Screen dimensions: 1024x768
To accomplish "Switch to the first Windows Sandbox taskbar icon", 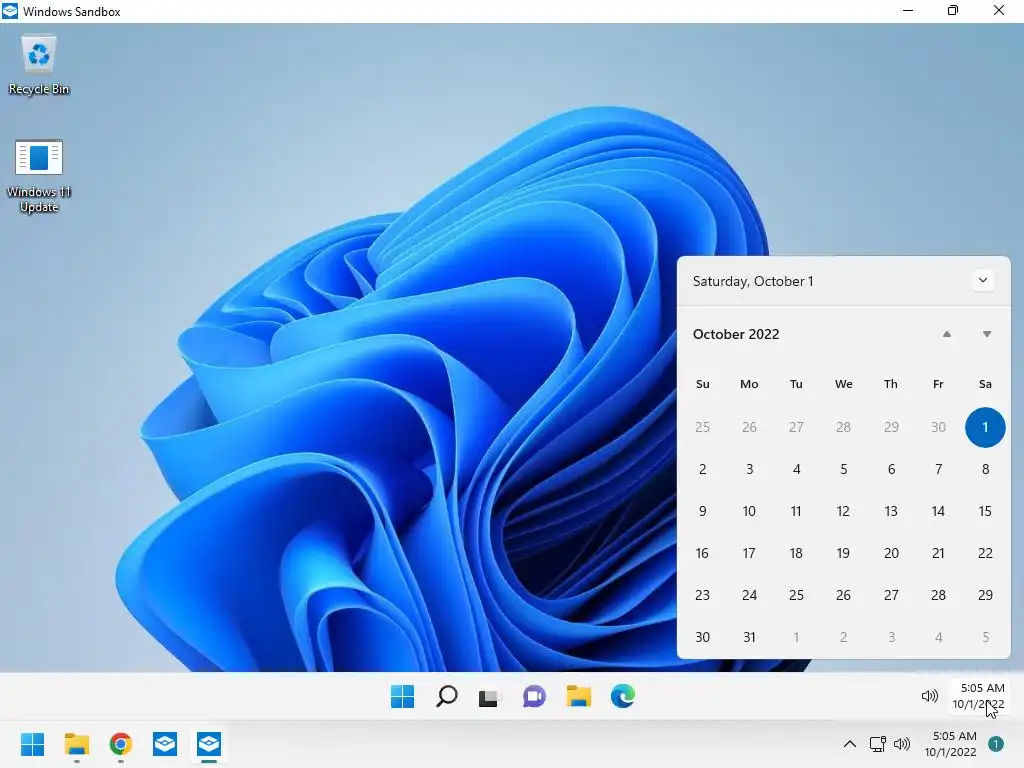I will pyautogui.click(x=165, y=744).
